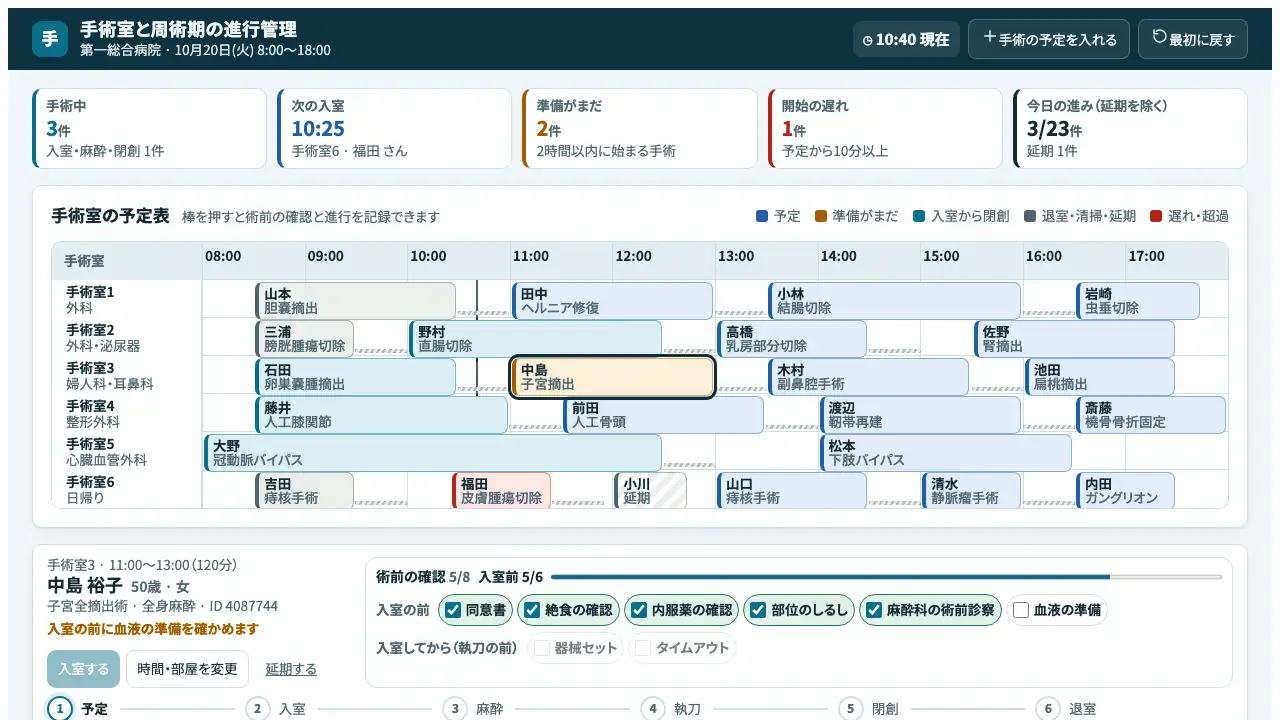Open postponed 小川 延期 bar
Viewport: 1280px width, 720px height.
click(650, 491)
